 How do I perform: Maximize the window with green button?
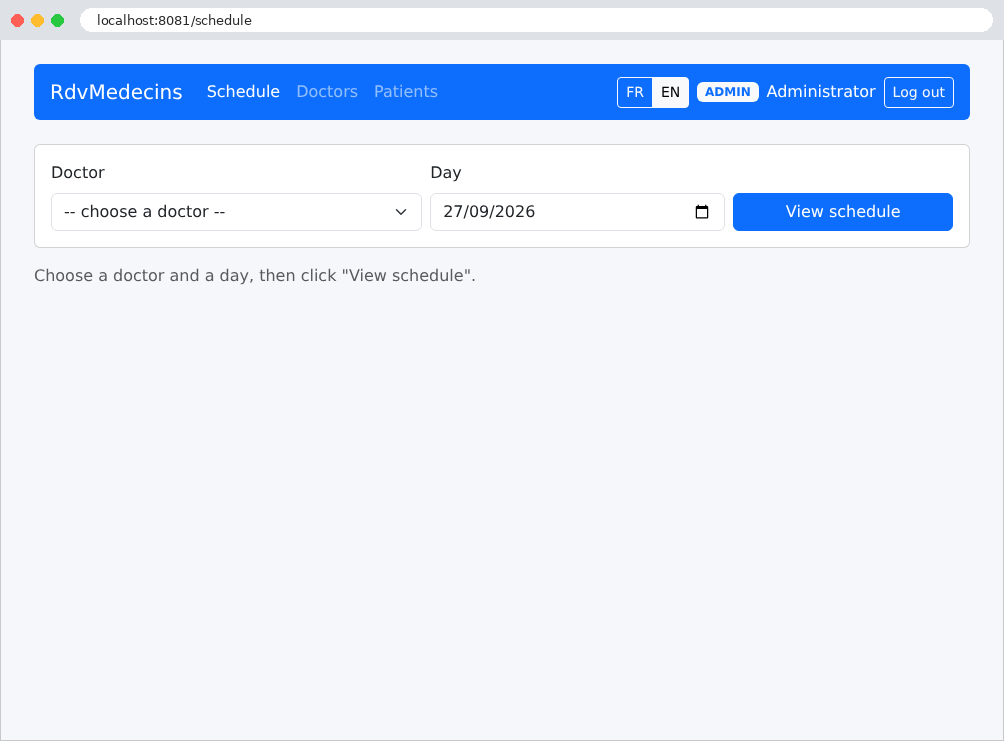coord(58,20)
